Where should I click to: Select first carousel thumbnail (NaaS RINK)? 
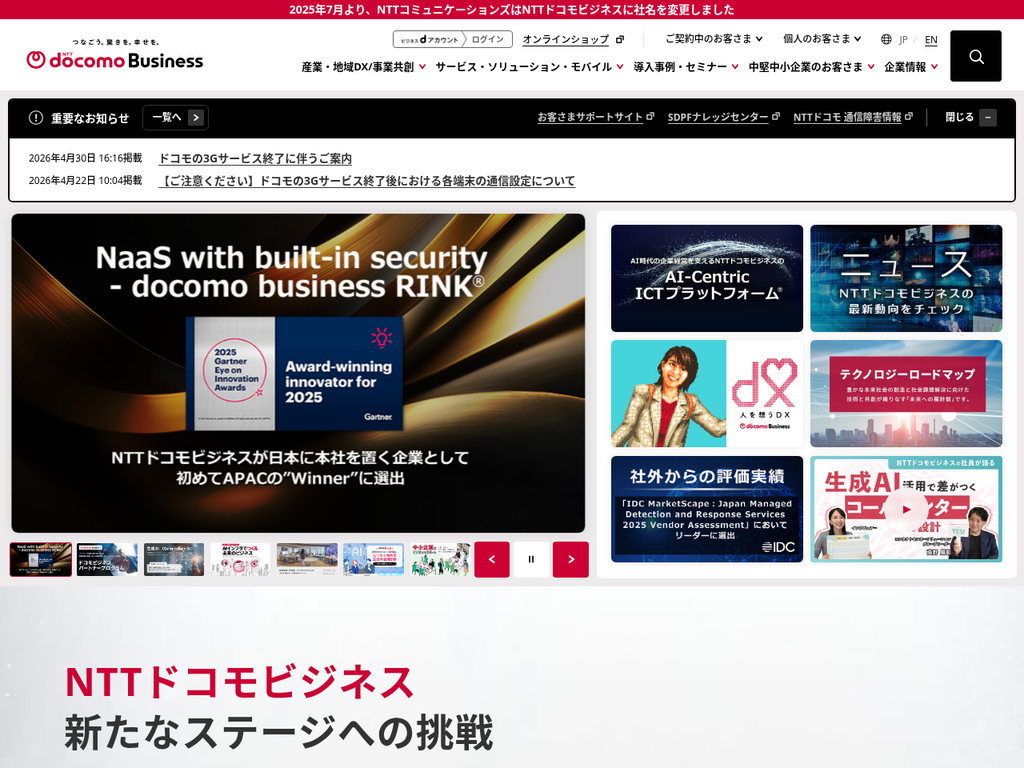click(x=40, y=560)
